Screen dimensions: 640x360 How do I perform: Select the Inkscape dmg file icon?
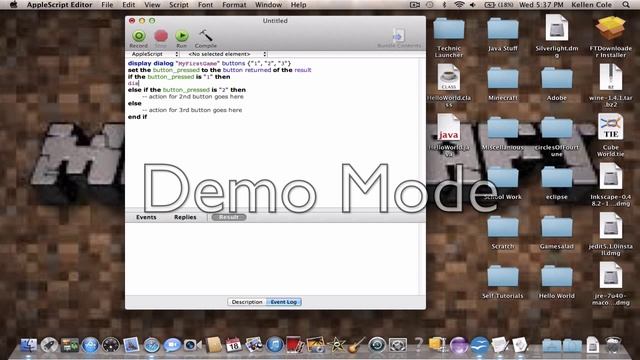click(x=611, y=185)
